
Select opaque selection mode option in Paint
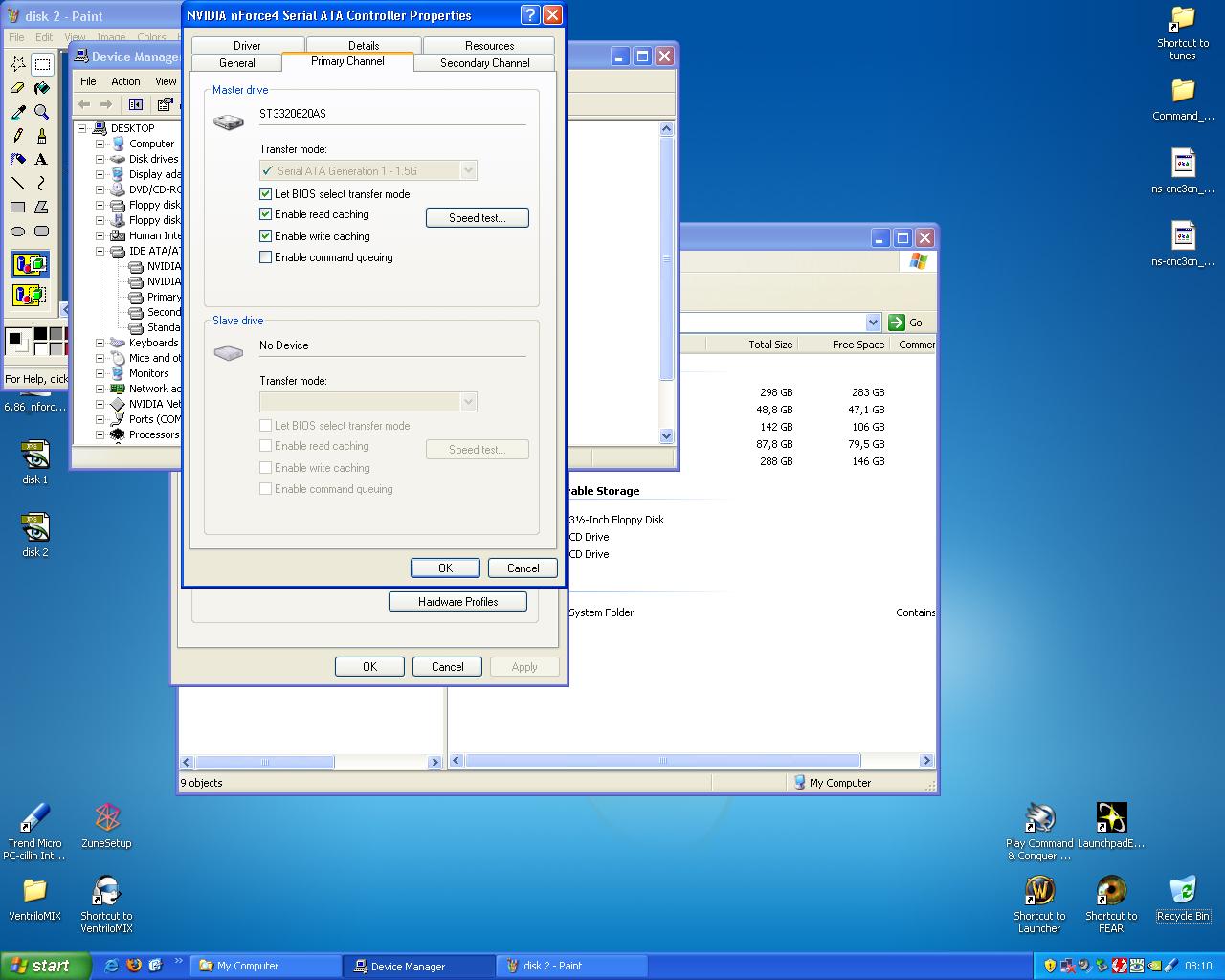pos(30,263)
